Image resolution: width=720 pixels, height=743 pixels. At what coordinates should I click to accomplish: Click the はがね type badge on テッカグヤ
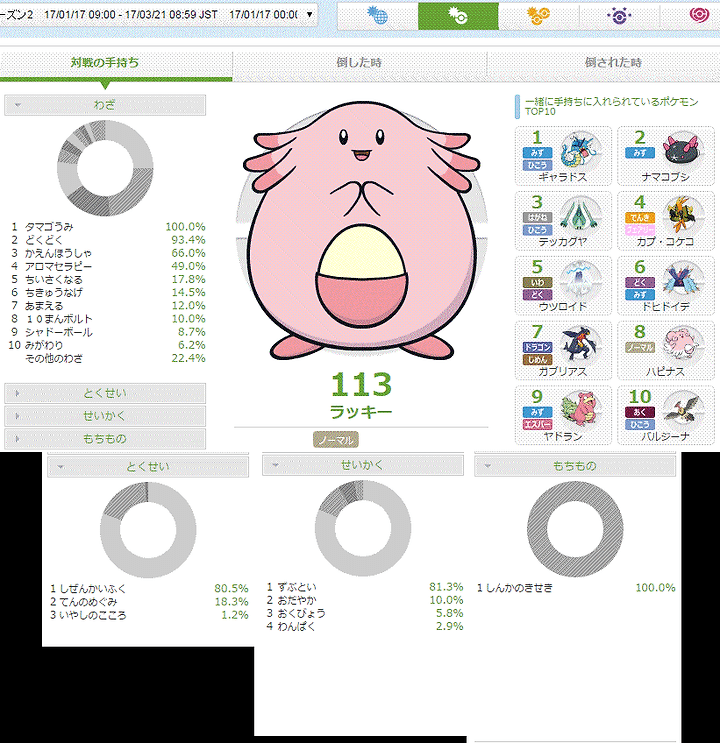538,217
